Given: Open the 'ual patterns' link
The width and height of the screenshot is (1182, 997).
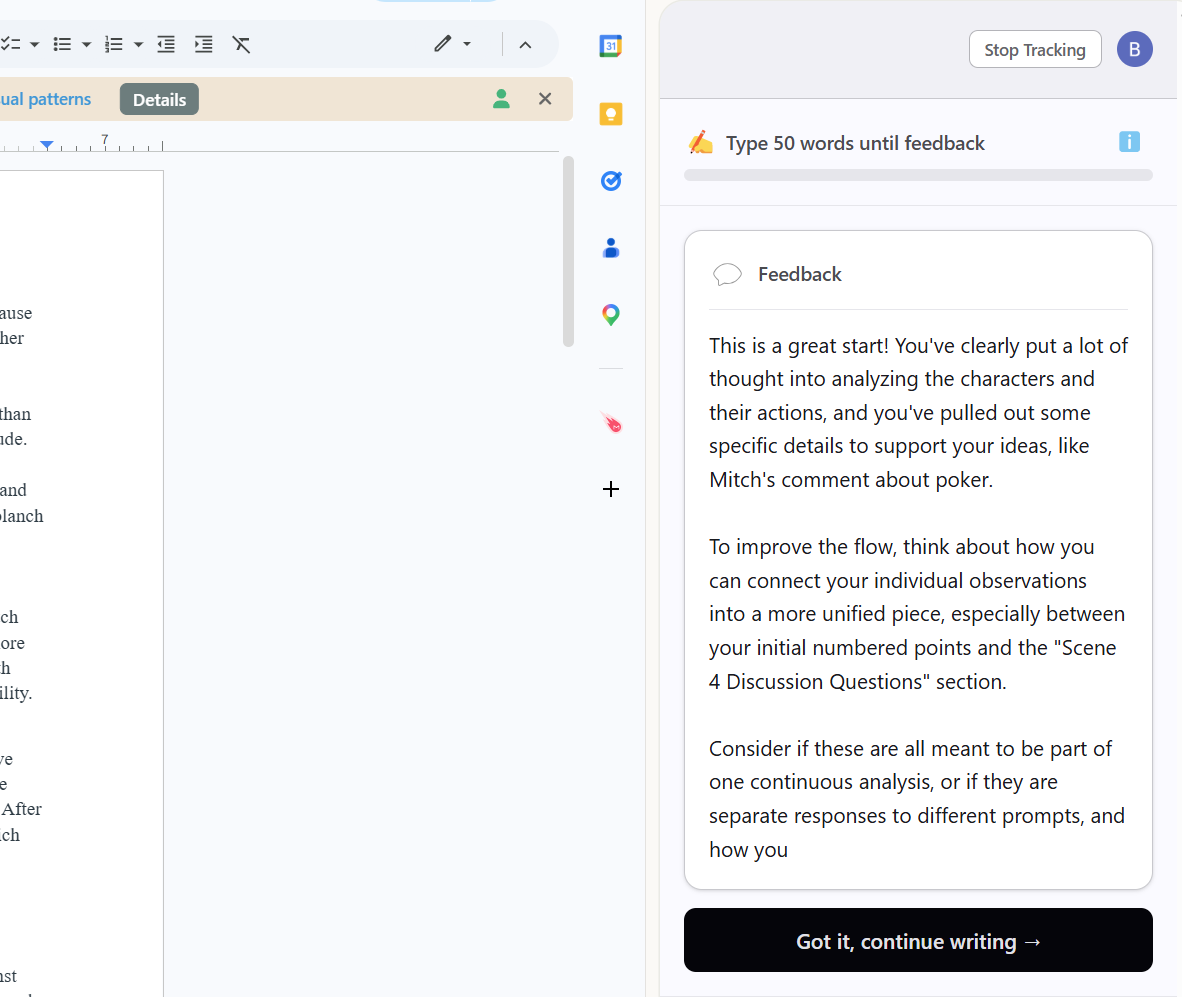Looking at the screenshot, I should click(x=45, y=99).
